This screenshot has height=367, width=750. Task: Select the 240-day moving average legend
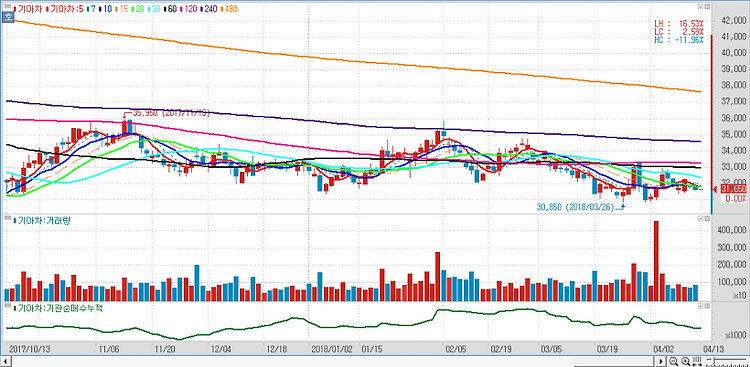pyautogui.click(x=209, y=9)
